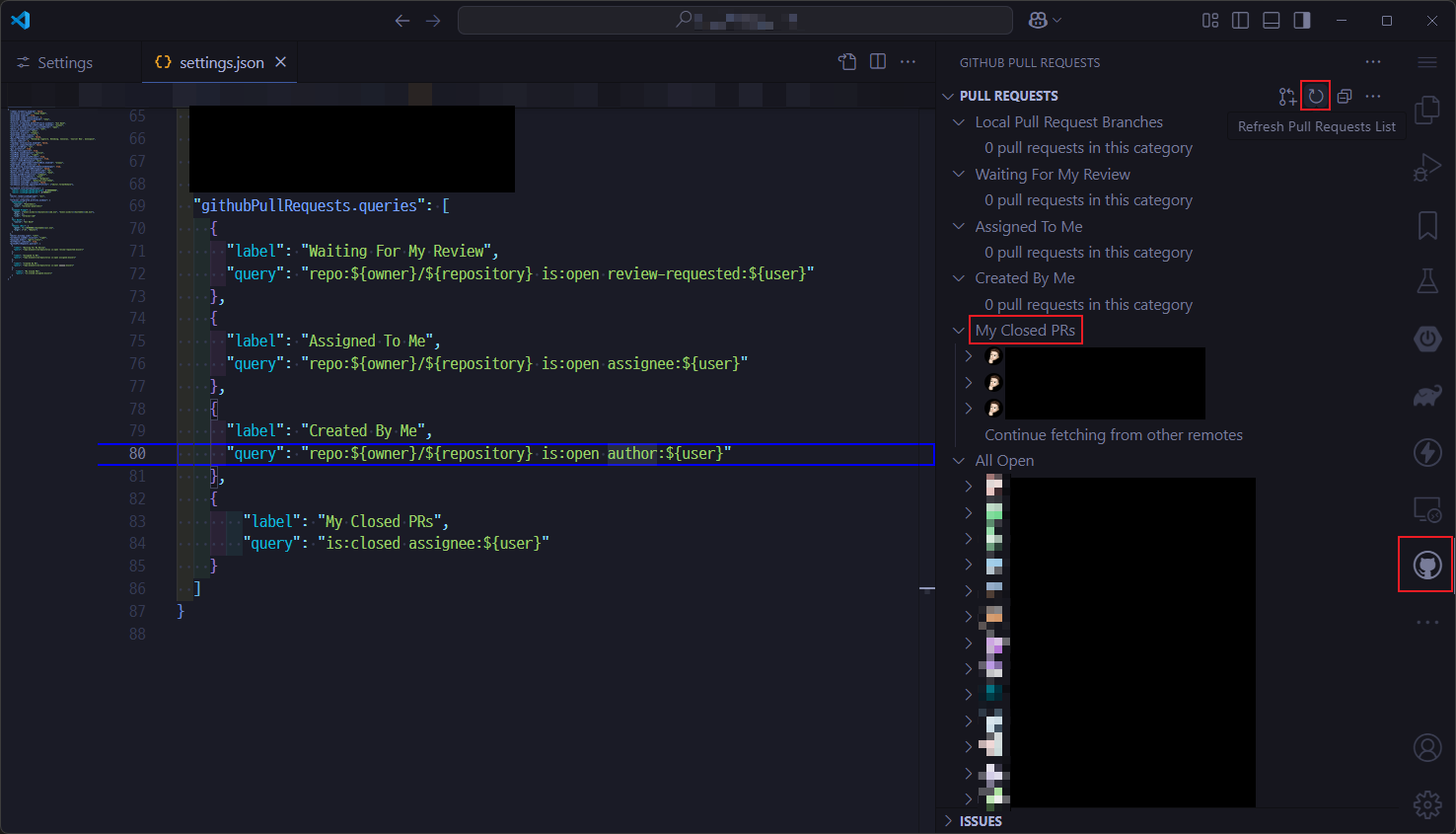Close the settings.json tab
This screenshot has height=834, width=1456.
[x=281, y=62]
